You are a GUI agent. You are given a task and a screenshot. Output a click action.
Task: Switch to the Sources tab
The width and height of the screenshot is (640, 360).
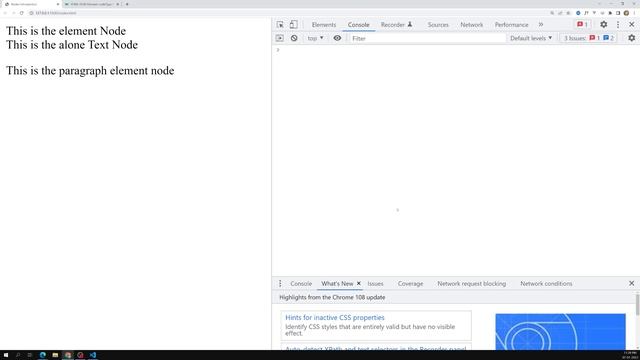pos(438,24)
